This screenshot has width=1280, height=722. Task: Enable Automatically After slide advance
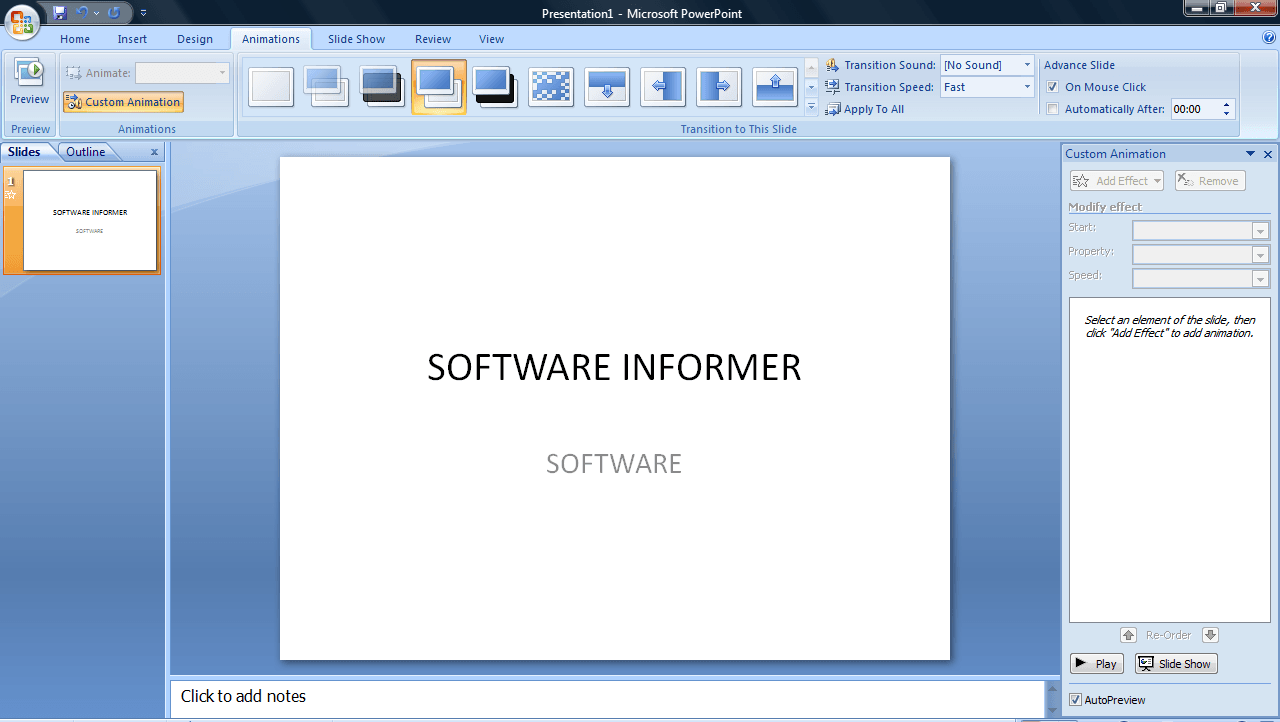pyautogui.click(x=1053, y=109)
